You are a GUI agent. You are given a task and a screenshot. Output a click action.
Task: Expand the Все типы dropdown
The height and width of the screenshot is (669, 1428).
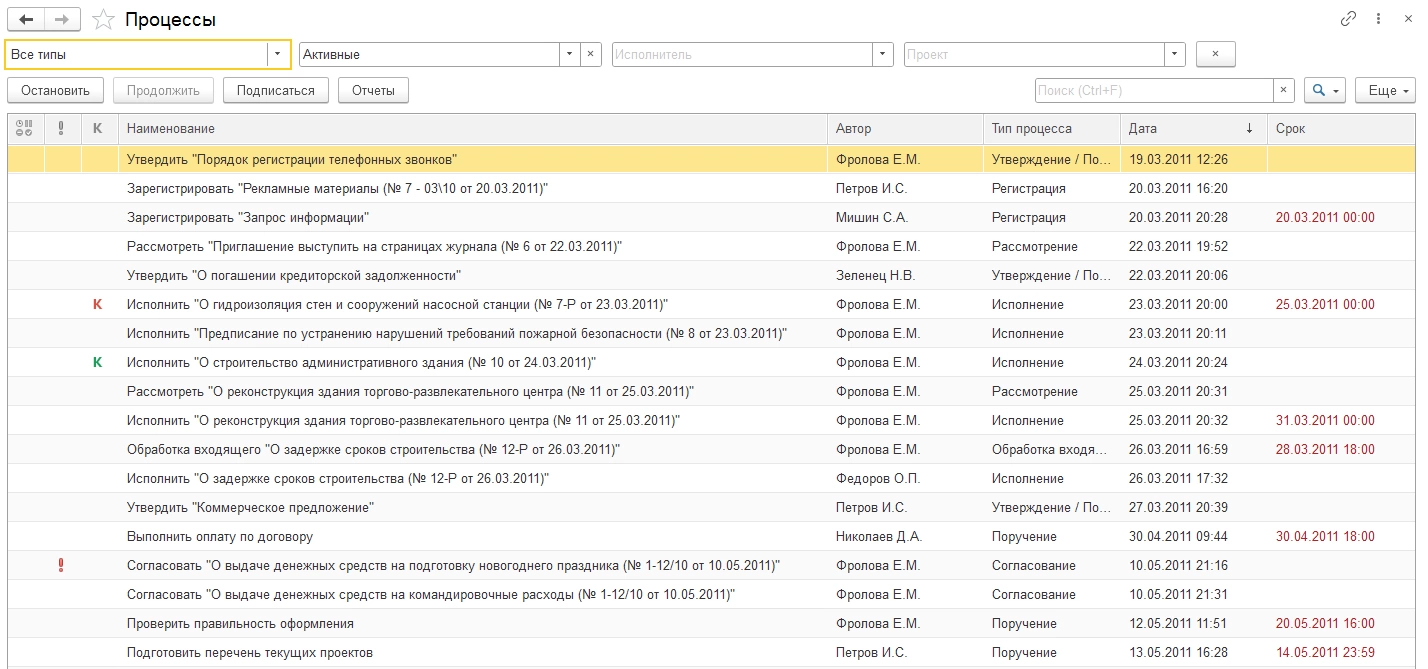coord(278,55)
